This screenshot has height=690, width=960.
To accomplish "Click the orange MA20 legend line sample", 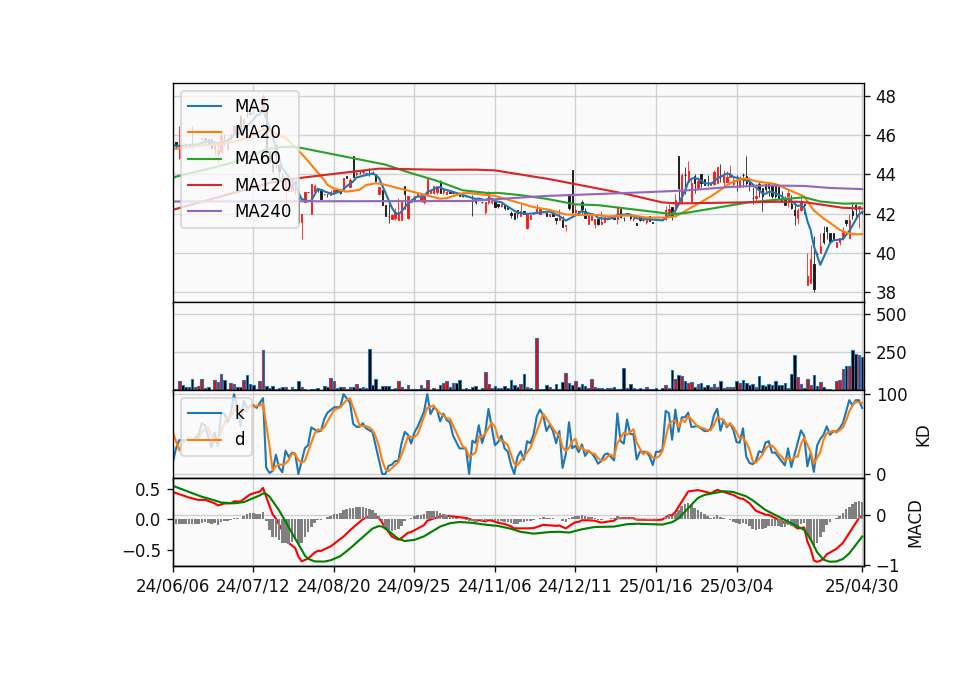I will point(204,132).
